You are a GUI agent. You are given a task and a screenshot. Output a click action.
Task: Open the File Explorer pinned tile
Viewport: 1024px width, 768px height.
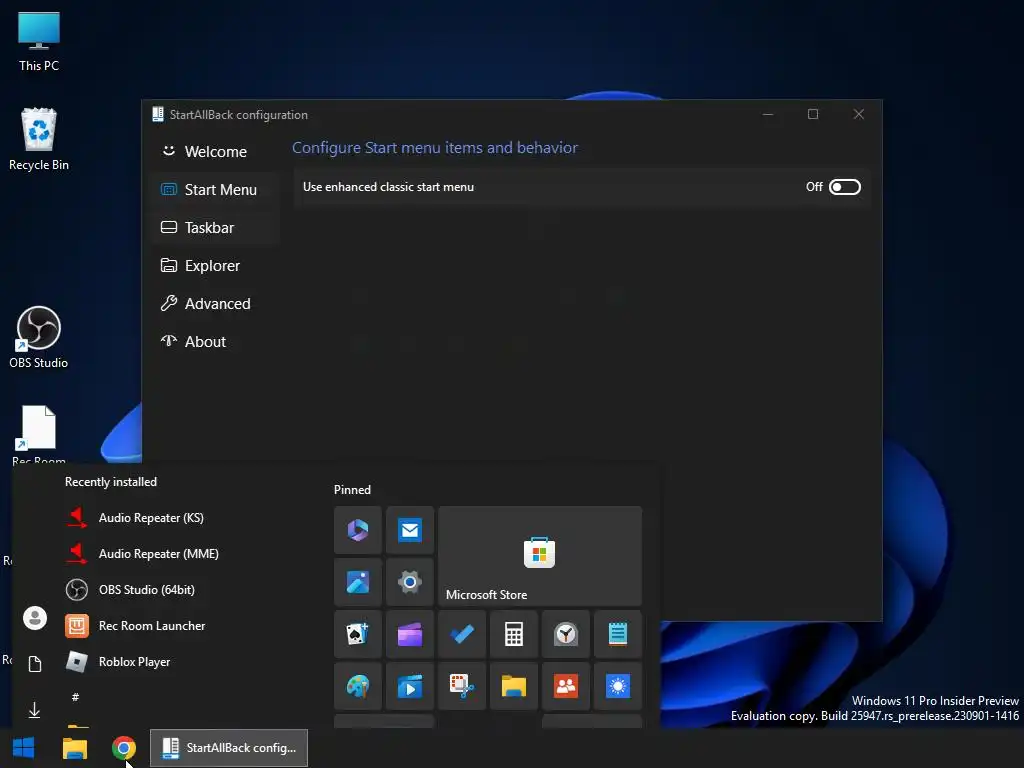pos(514,686)
